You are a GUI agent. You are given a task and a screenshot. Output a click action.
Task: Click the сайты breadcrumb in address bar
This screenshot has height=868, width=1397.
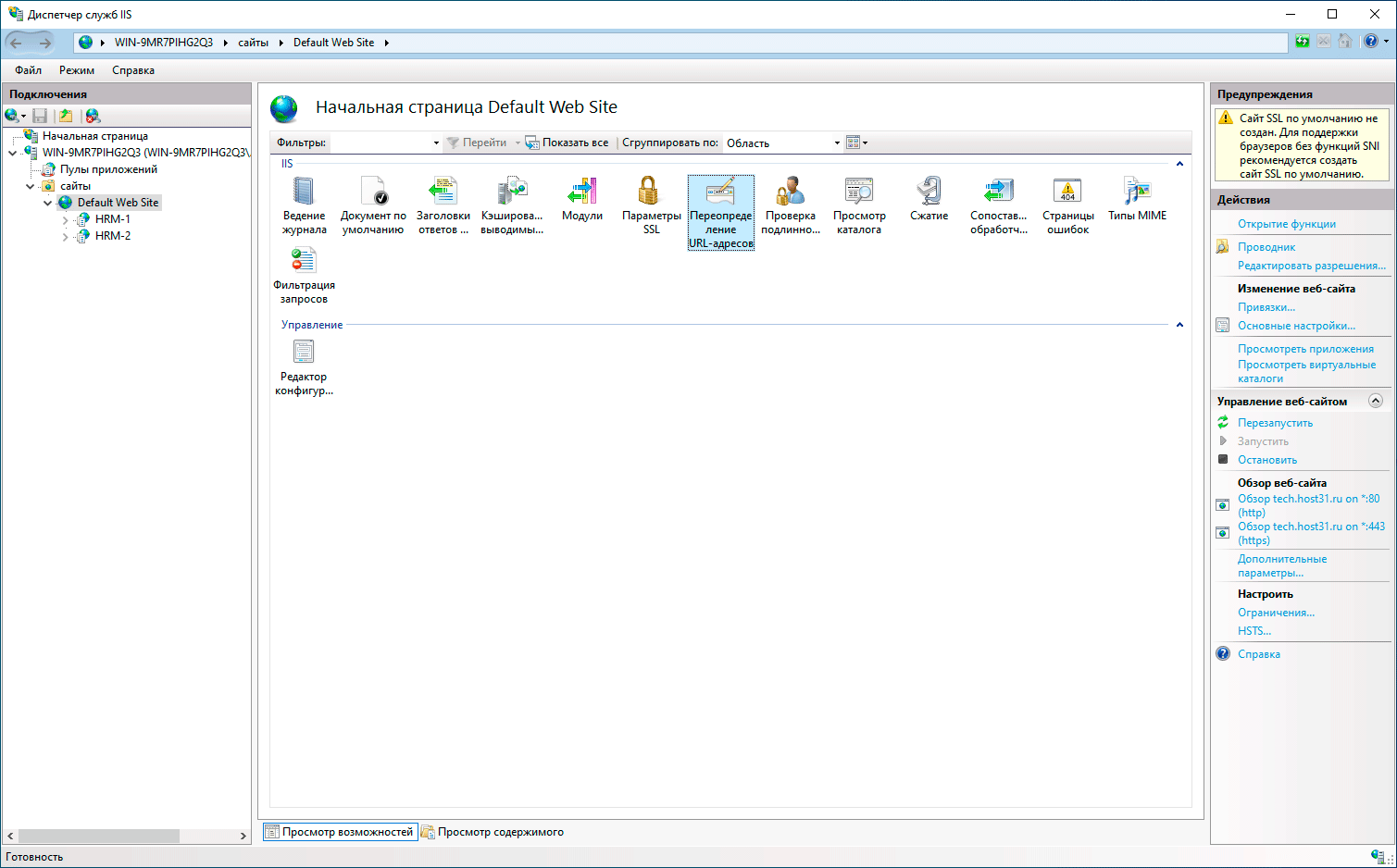pos(253,43)
